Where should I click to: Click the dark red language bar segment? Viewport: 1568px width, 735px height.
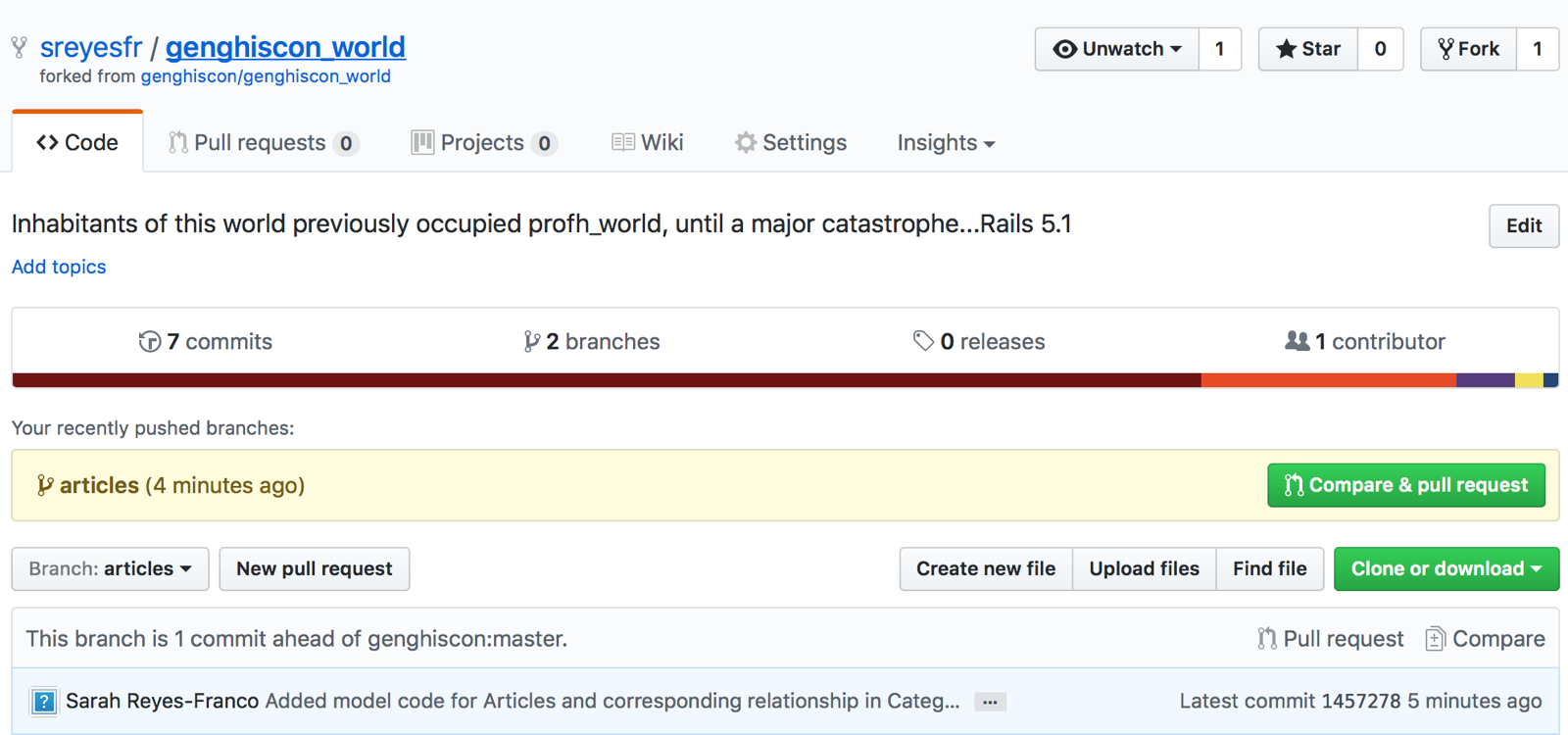607,380
